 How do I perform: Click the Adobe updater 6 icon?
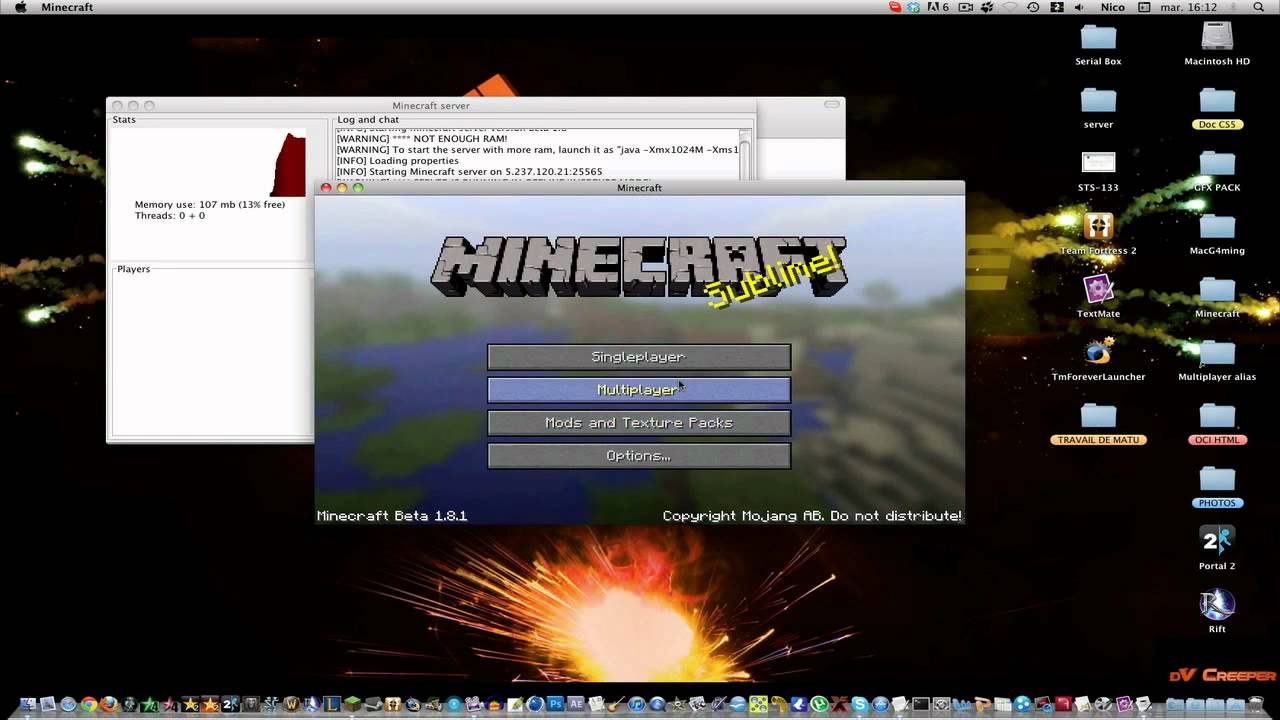tap(938, 7)
